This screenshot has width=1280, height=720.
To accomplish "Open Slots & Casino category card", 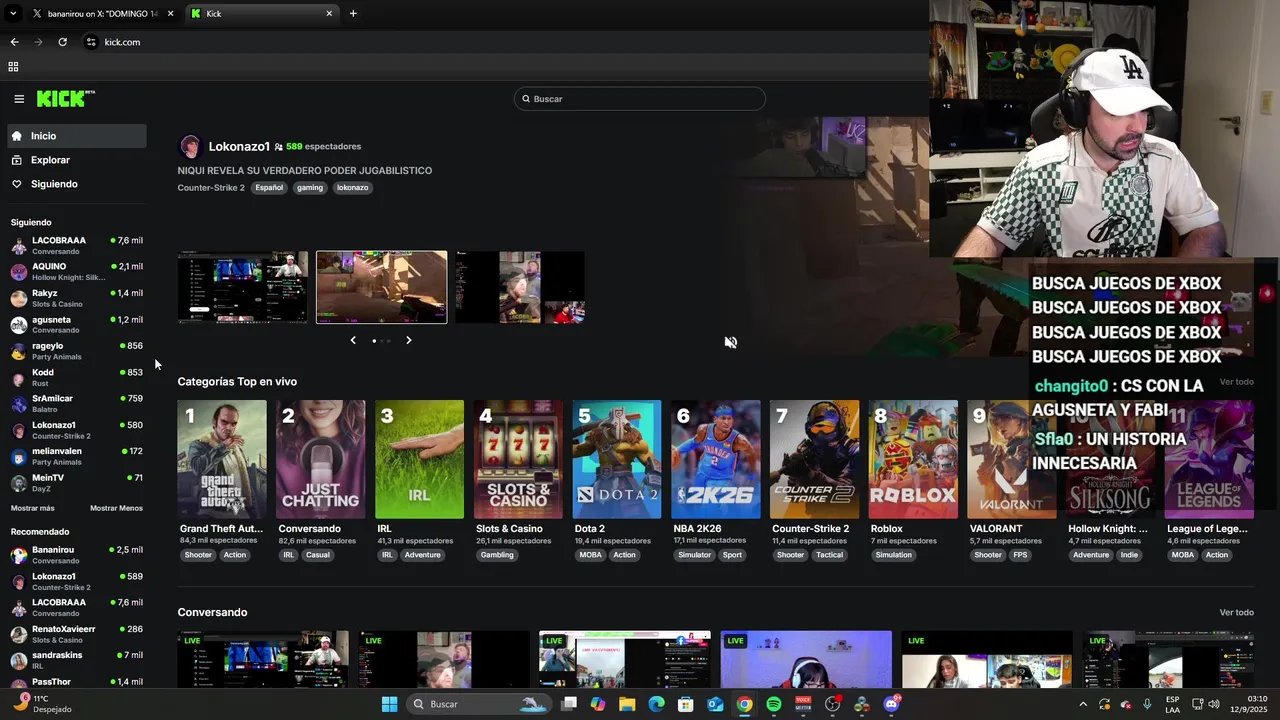I will coord(518,459).
